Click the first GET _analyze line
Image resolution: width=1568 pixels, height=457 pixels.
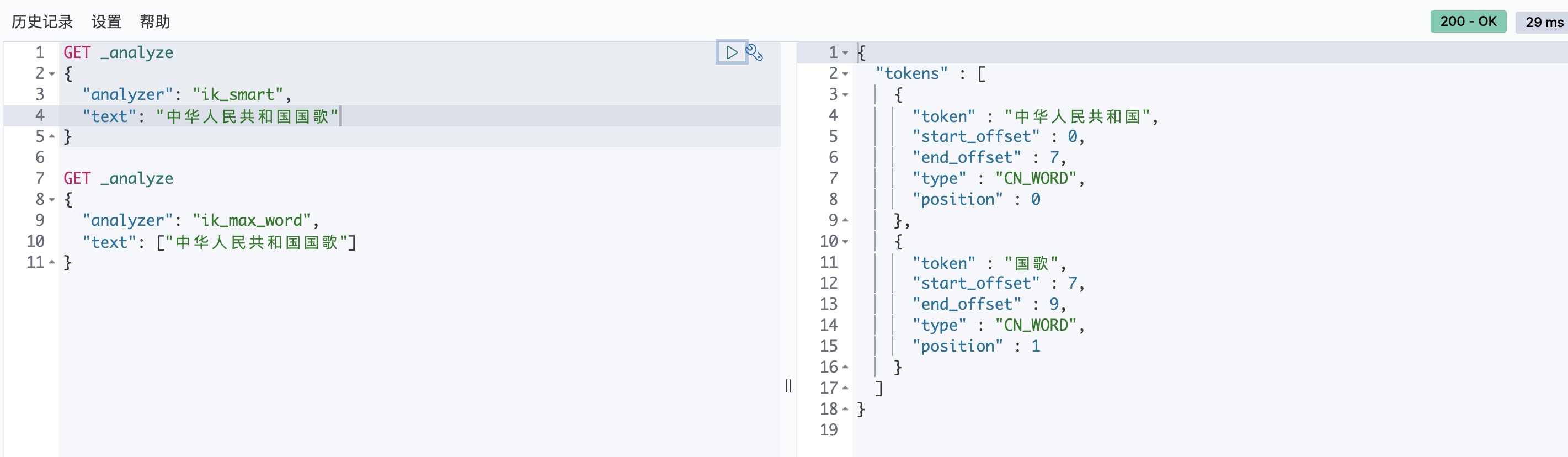pyautogui.click(x=118, y=53)
